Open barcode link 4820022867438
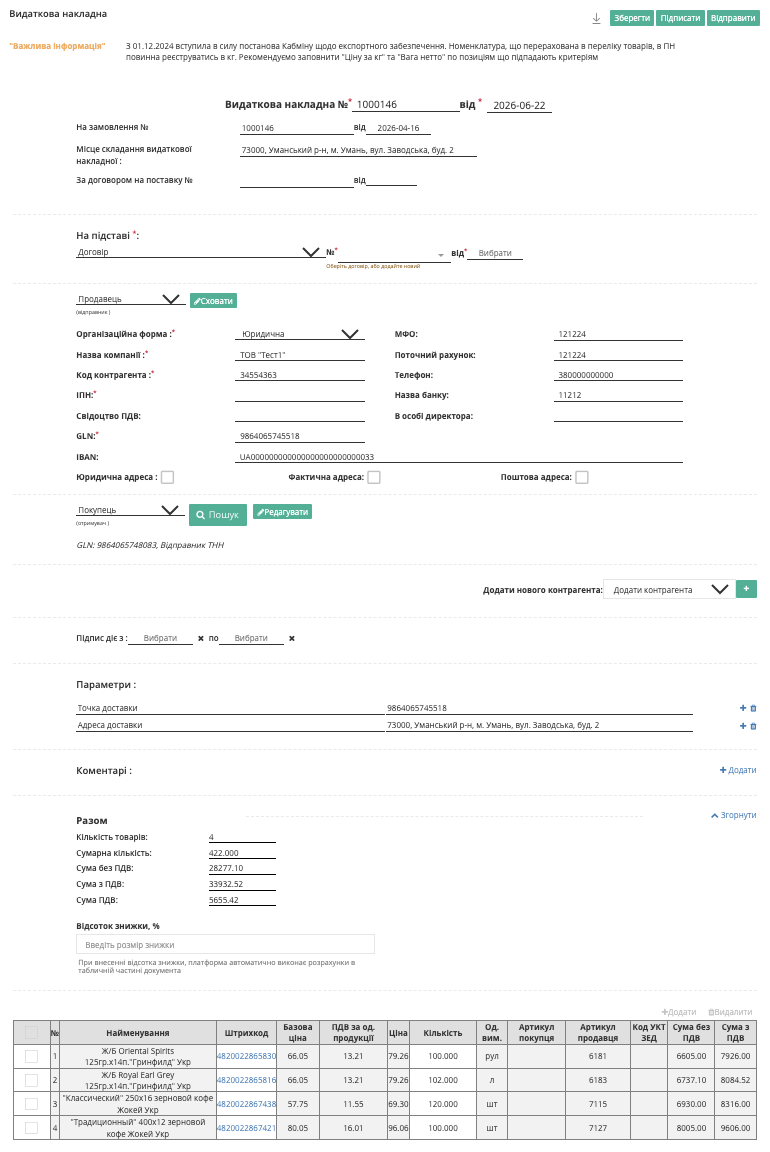 (x=246, y=1104)
